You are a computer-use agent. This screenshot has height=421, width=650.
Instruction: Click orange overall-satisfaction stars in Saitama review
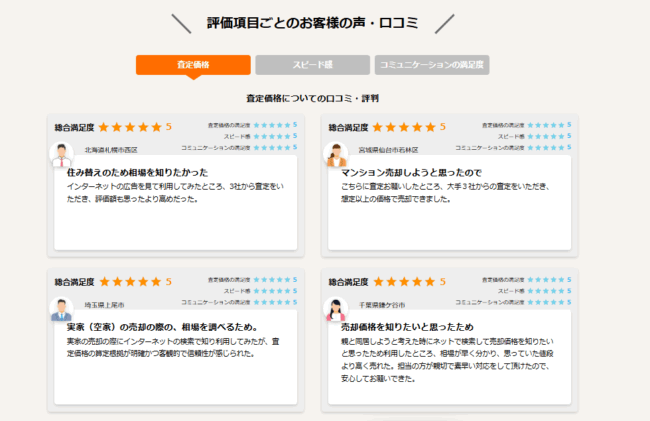click(x=130, y=281)
